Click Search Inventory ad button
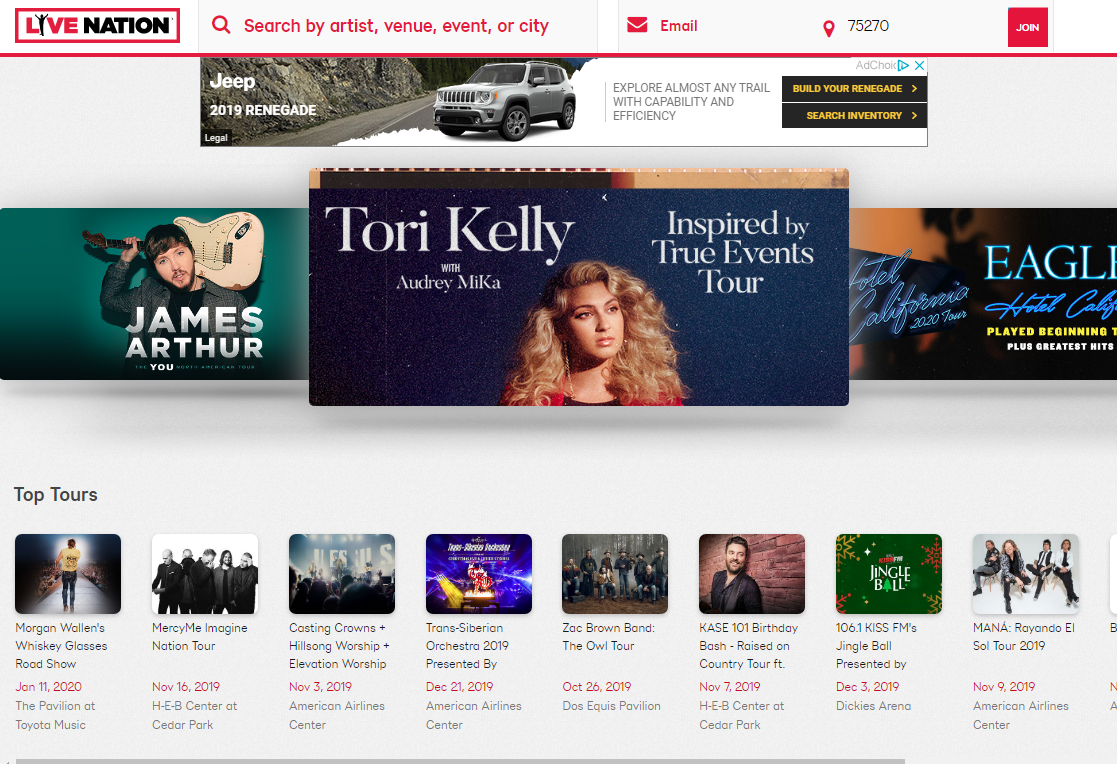The image size is (1117, 764). click(x=854, y=115)
